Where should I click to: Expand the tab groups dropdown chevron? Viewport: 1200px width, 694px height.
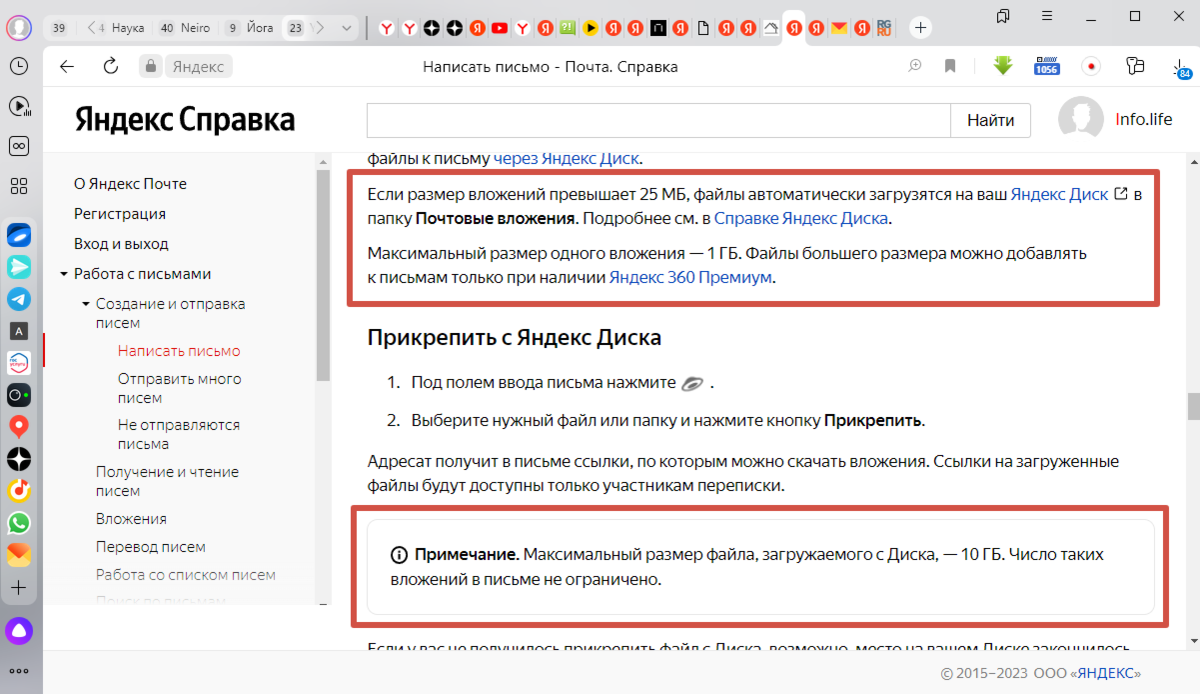[347, 28]
